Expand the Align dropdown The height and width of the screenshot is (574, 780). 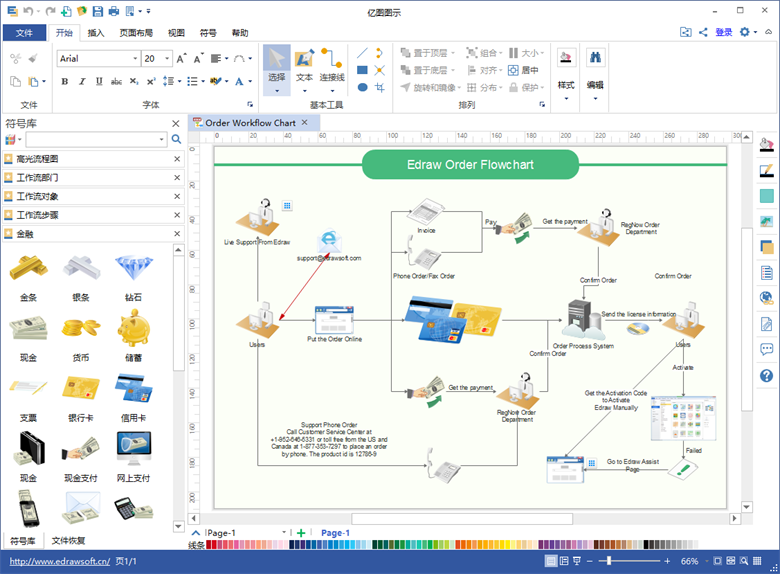(500, 70)
